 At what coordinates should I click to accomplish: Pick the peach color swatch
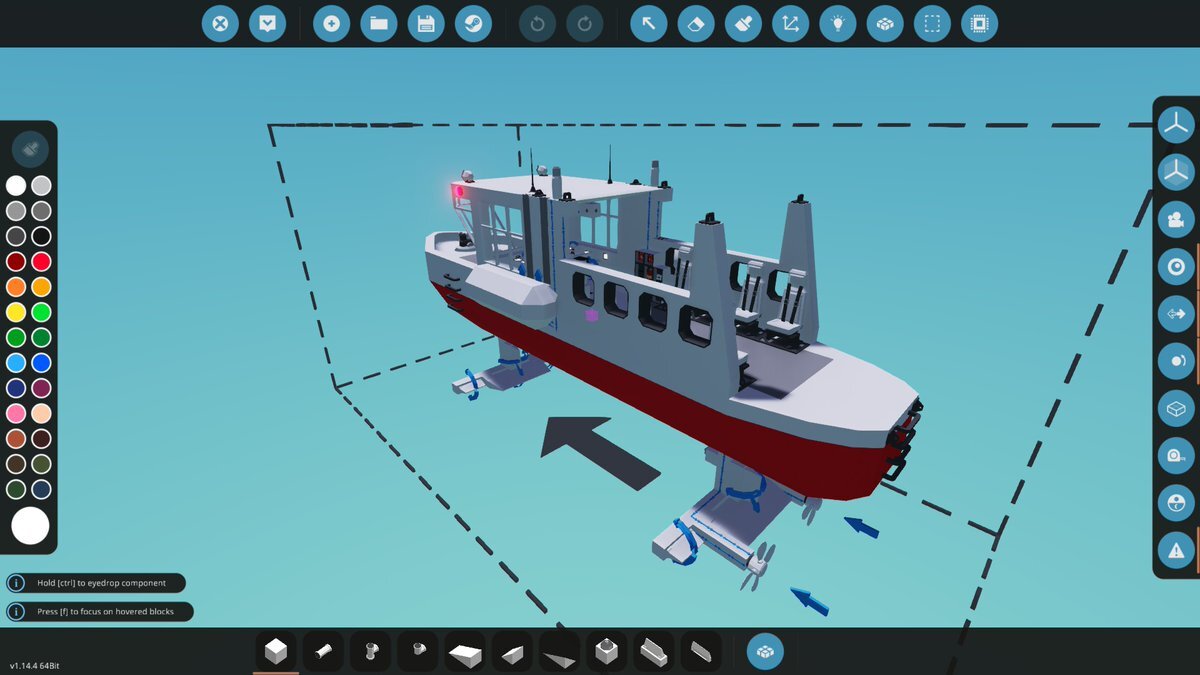(41, 413)
